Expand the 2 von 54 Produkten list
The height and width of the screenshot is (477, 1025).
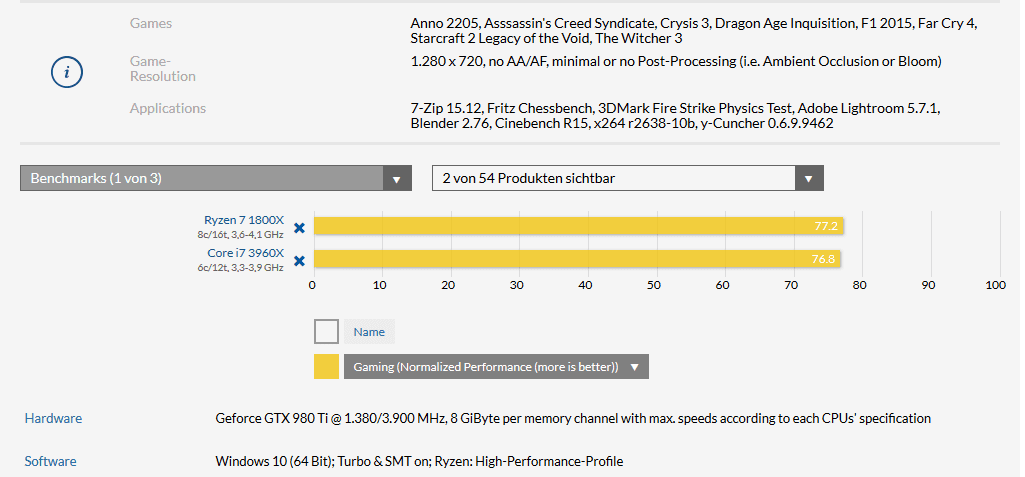(x=614, y=179)
